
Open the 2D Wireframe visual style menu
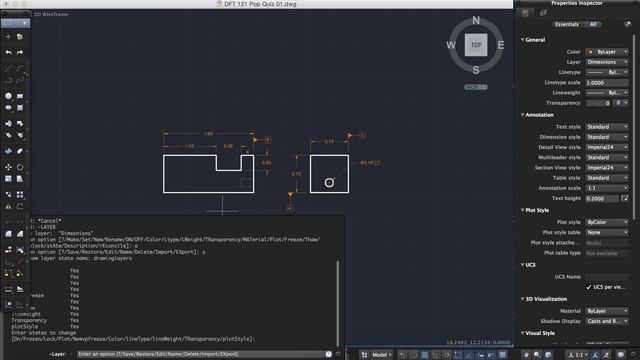pos(51,14)
